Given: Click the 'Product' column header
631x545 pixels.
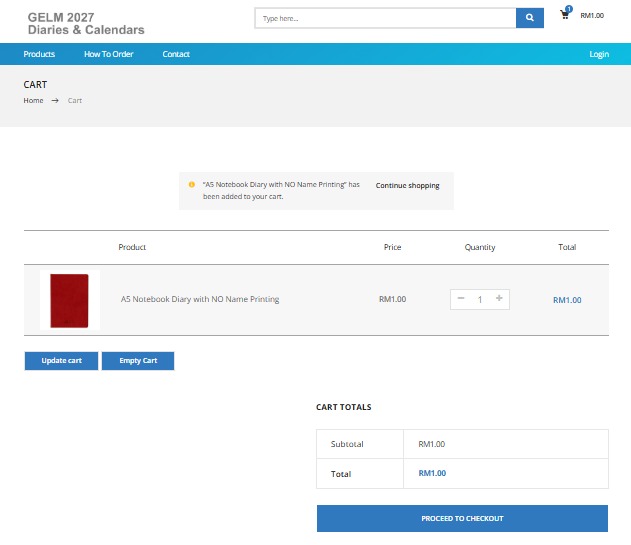Looking at the screenshot, I should (132, 247).
